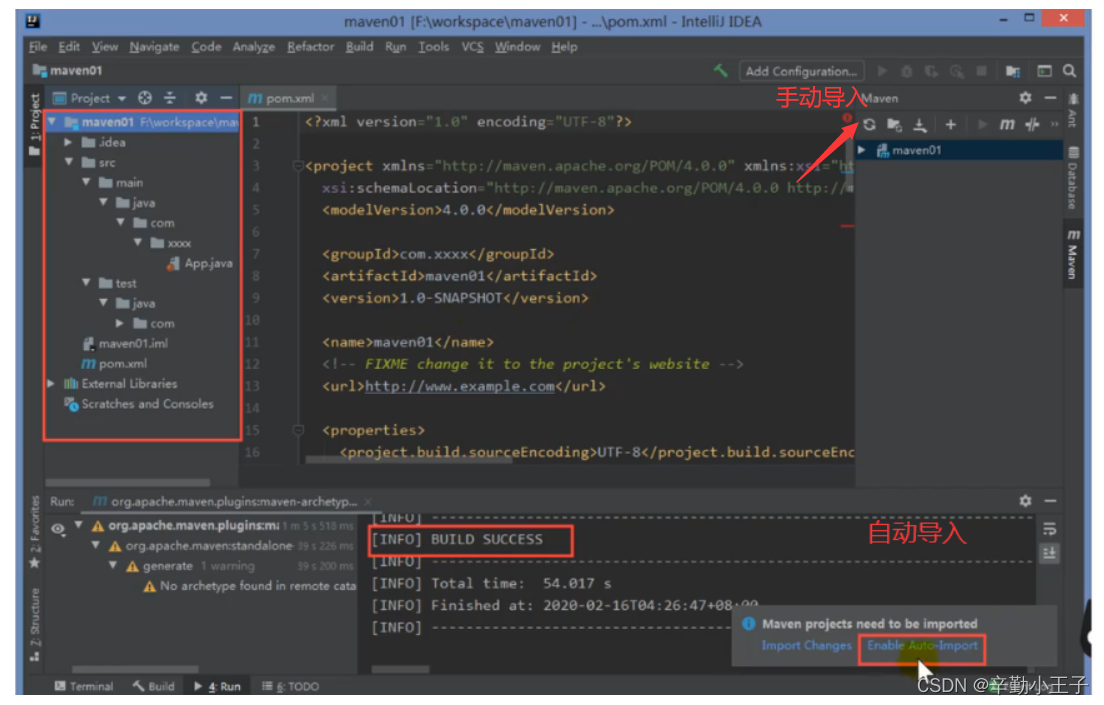Hide the Run tool window

[1050, 501]
